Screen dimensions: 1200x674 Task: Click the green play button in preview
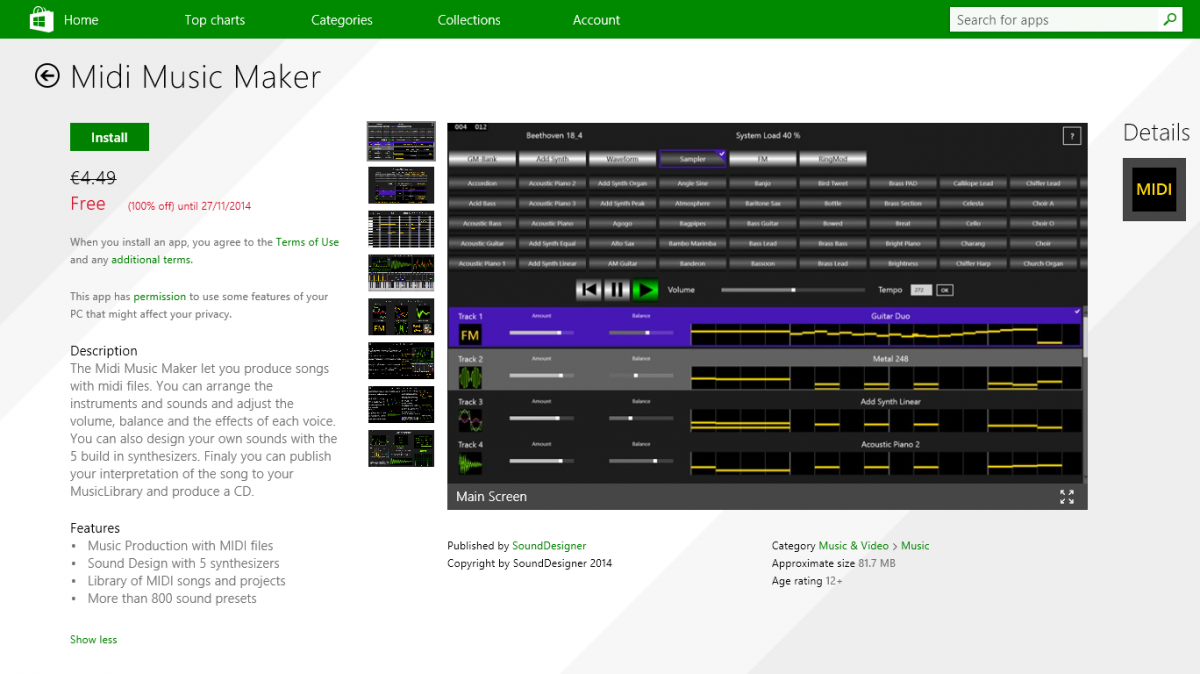click(x=645, y=290)
